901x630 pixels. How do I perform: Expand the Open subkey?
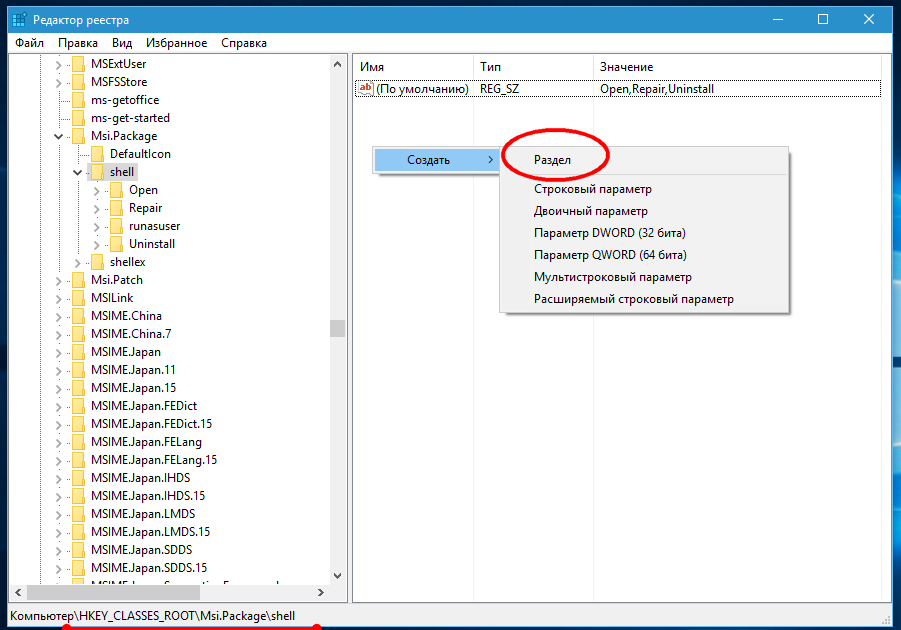pyautogui.click(x=97, y=191)
